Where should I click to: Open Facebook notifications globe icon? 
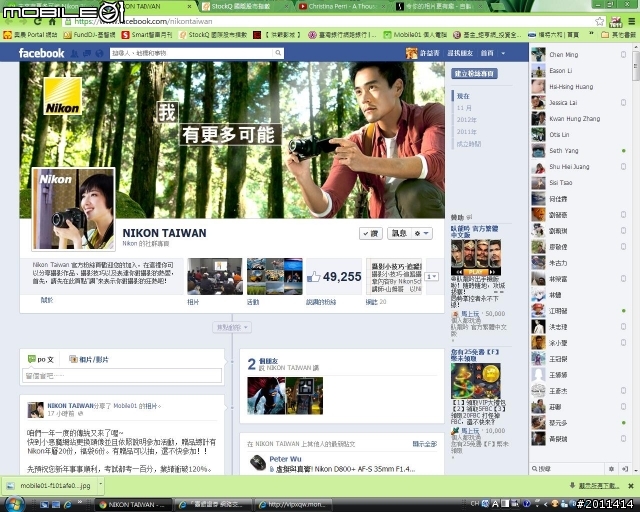tap(99, 53)
